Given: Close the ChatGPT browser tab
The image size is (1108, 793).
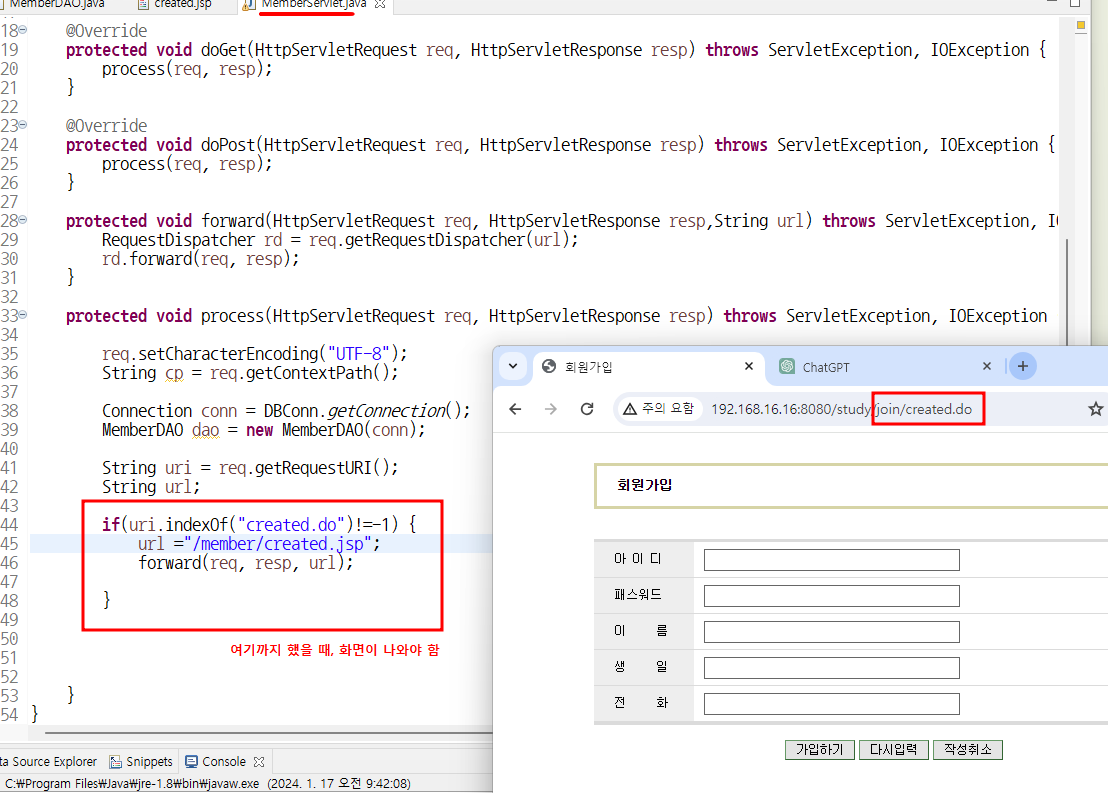Looking at the screenshot, I should pos(986,366).
